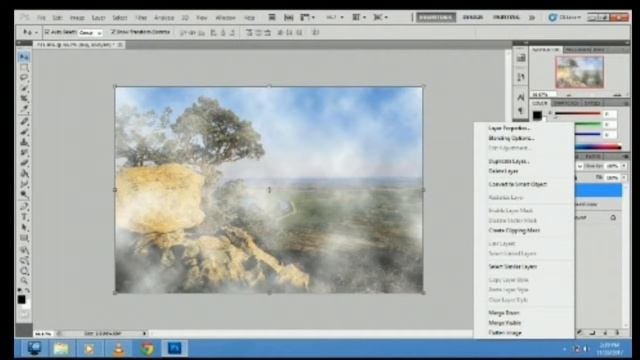Image resolution: width=640 pixels, height=360 pixels.
Task: Click the Auto-Align Layers icon
Action: (315, 32)
